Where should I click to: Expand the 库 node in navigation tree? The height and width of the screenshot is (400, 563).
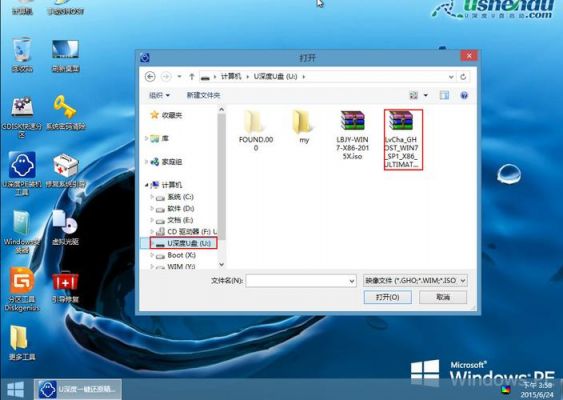coord(146,138)
